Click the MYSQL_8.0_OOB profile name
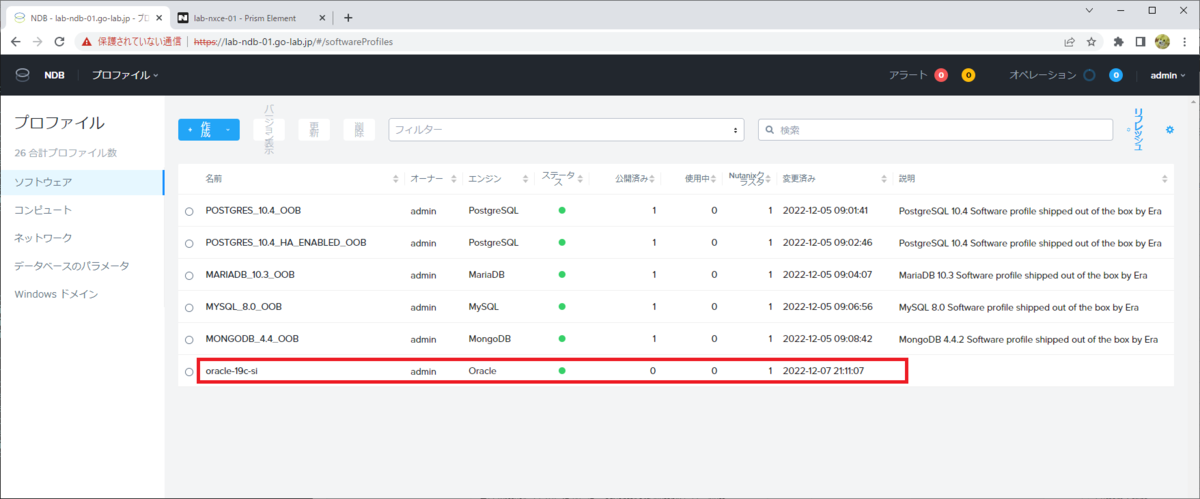This screenshot has width=1200, height=499. [243, 306]
